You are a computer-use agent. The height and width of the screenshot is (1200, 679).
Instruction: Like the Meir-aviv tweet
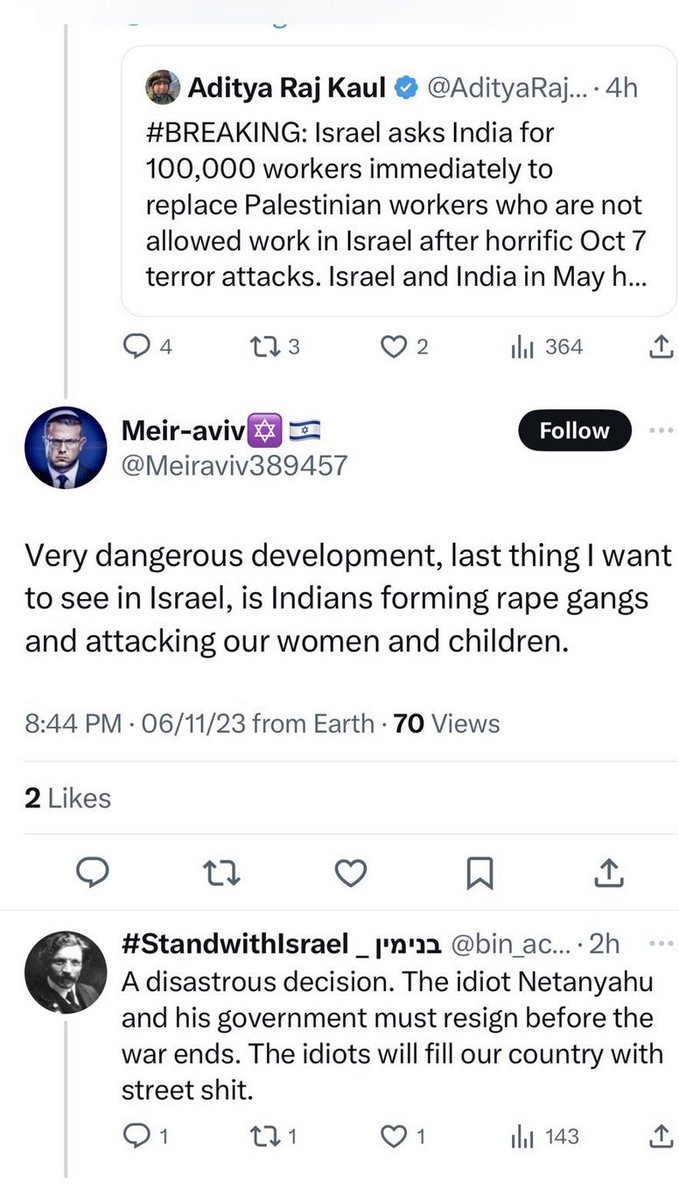pyautogui.click(x=349, y=873)
